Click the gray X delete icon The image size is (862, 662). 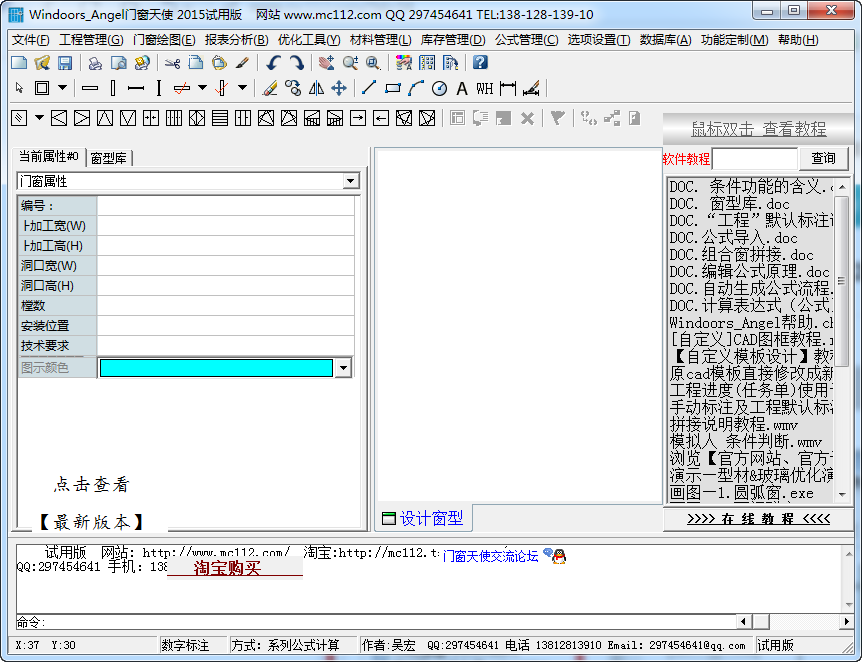click(527, 118)
